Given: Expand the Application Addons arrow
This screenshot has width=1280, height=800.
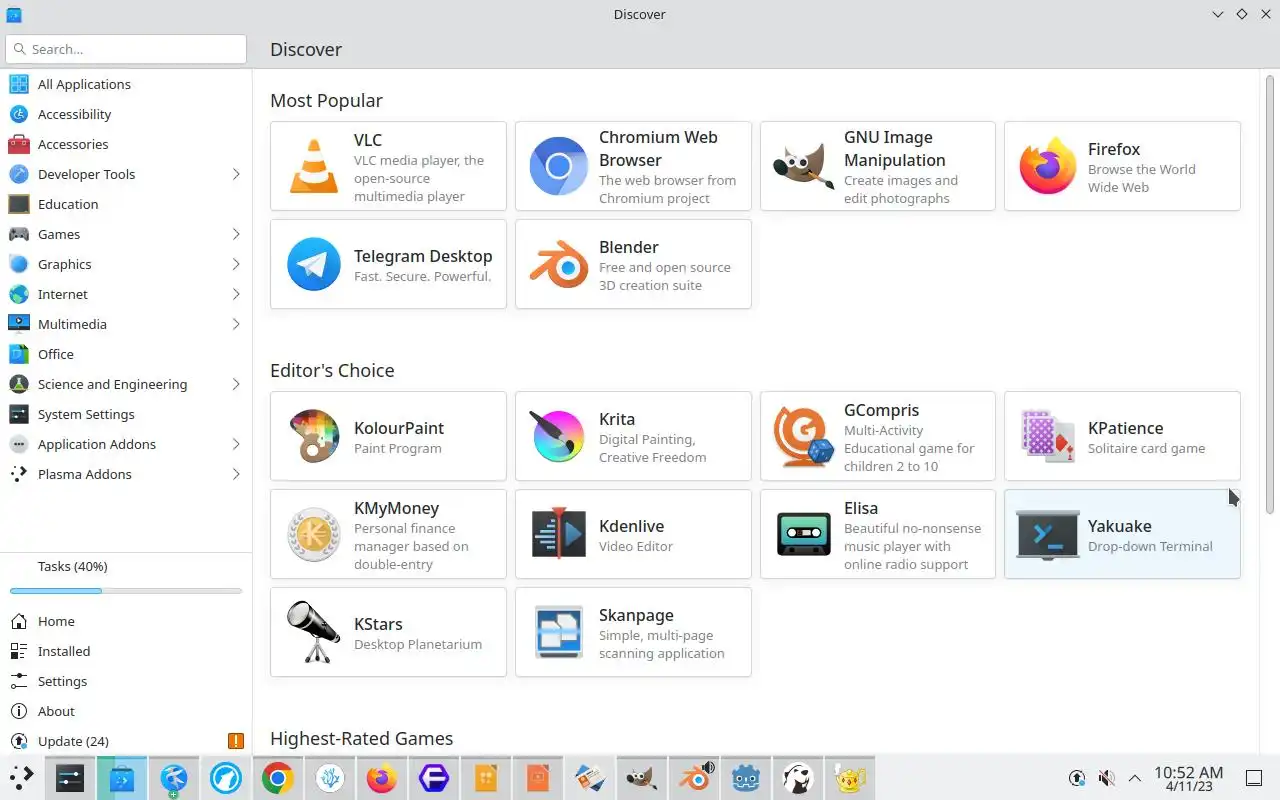Looking at the screenshot, I should (x=236, y=444).
